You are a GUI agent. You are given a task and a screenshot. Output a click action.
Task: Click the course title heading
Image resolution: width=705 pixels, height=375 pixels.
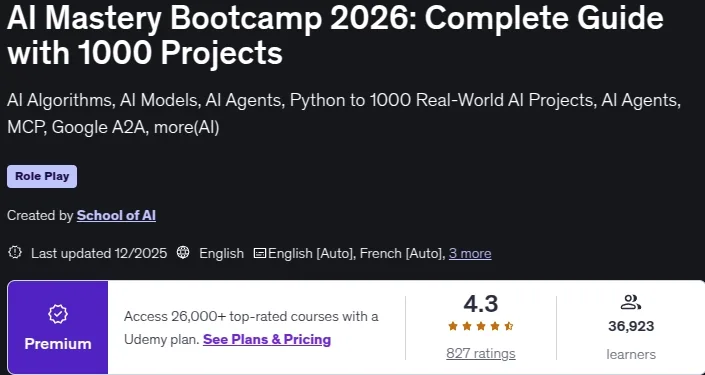tap(335, 36)
